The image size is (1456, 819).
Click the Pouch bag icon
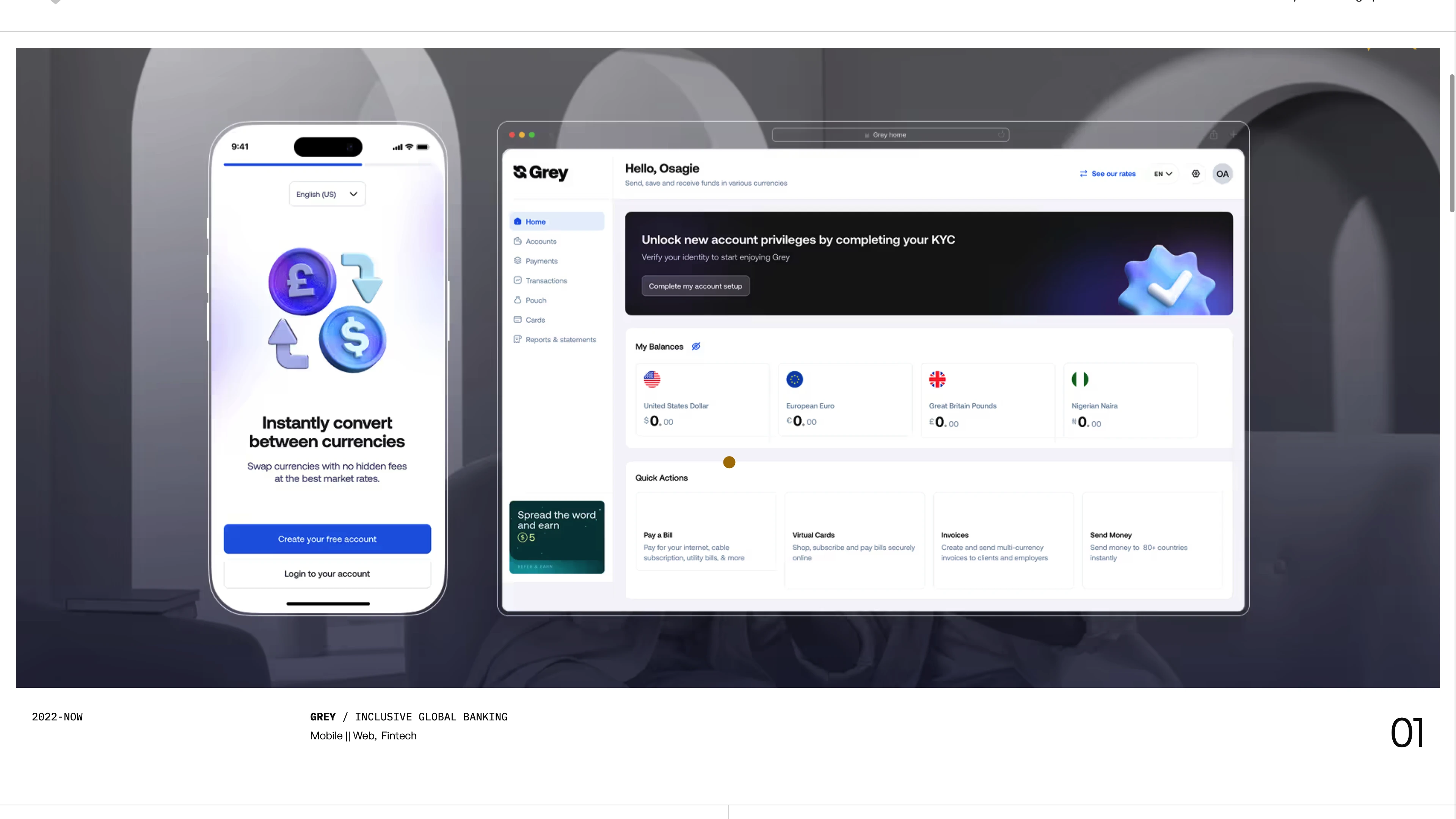pos(517,300)
